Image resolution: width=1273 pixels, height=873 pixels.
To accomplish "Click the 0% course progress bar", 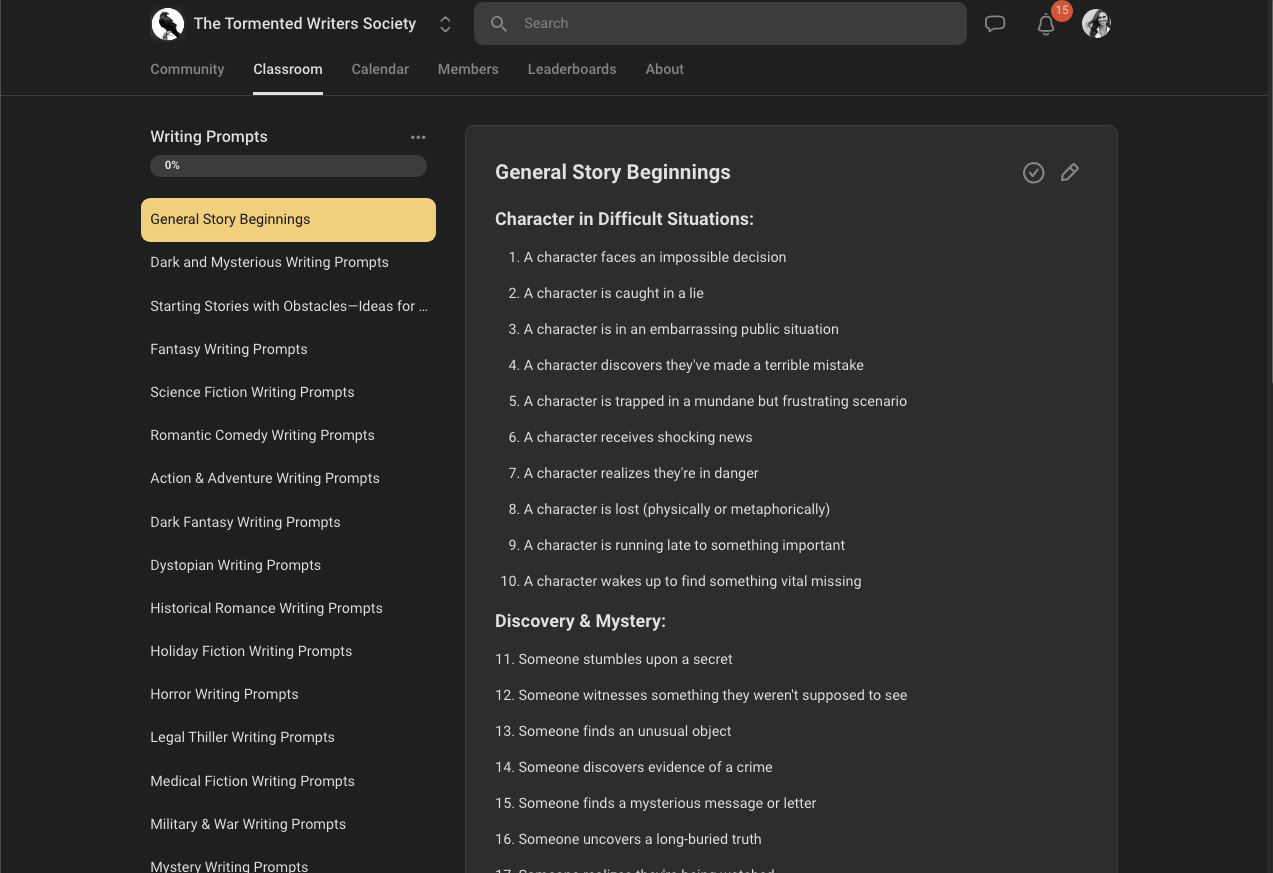I will point(288,165).
